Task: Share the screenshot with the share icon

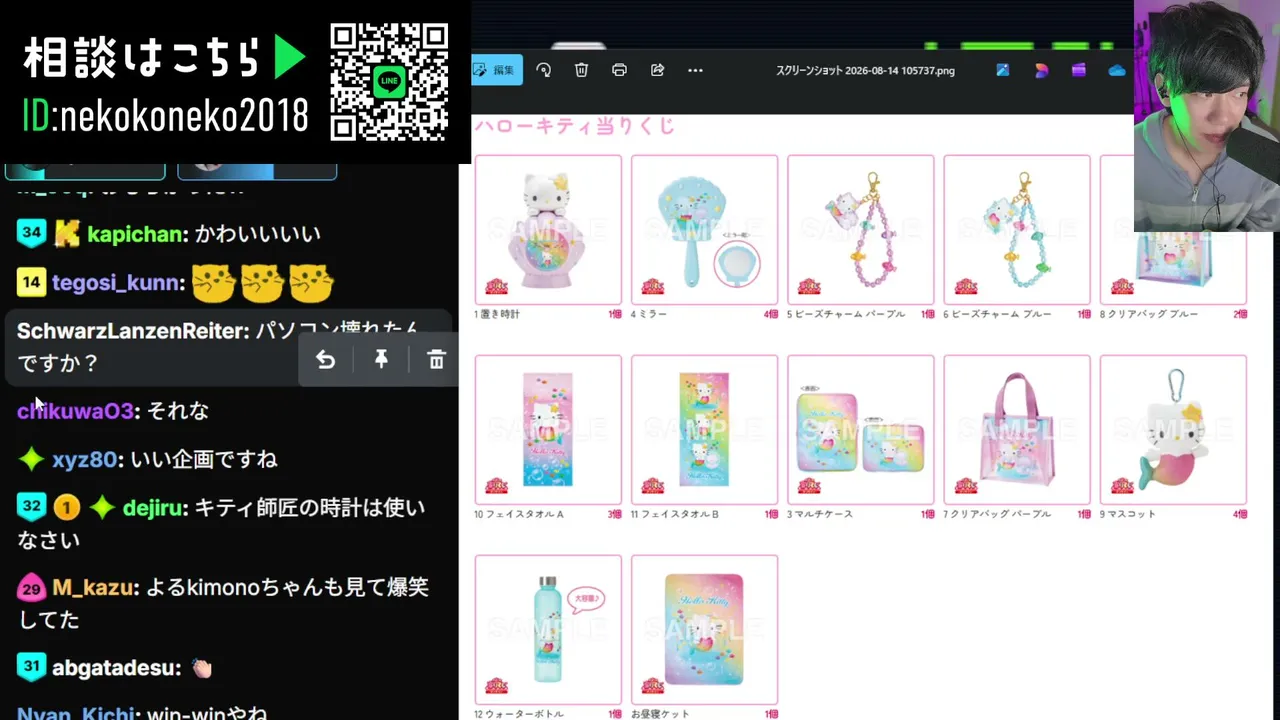Action: pos(657,70)
